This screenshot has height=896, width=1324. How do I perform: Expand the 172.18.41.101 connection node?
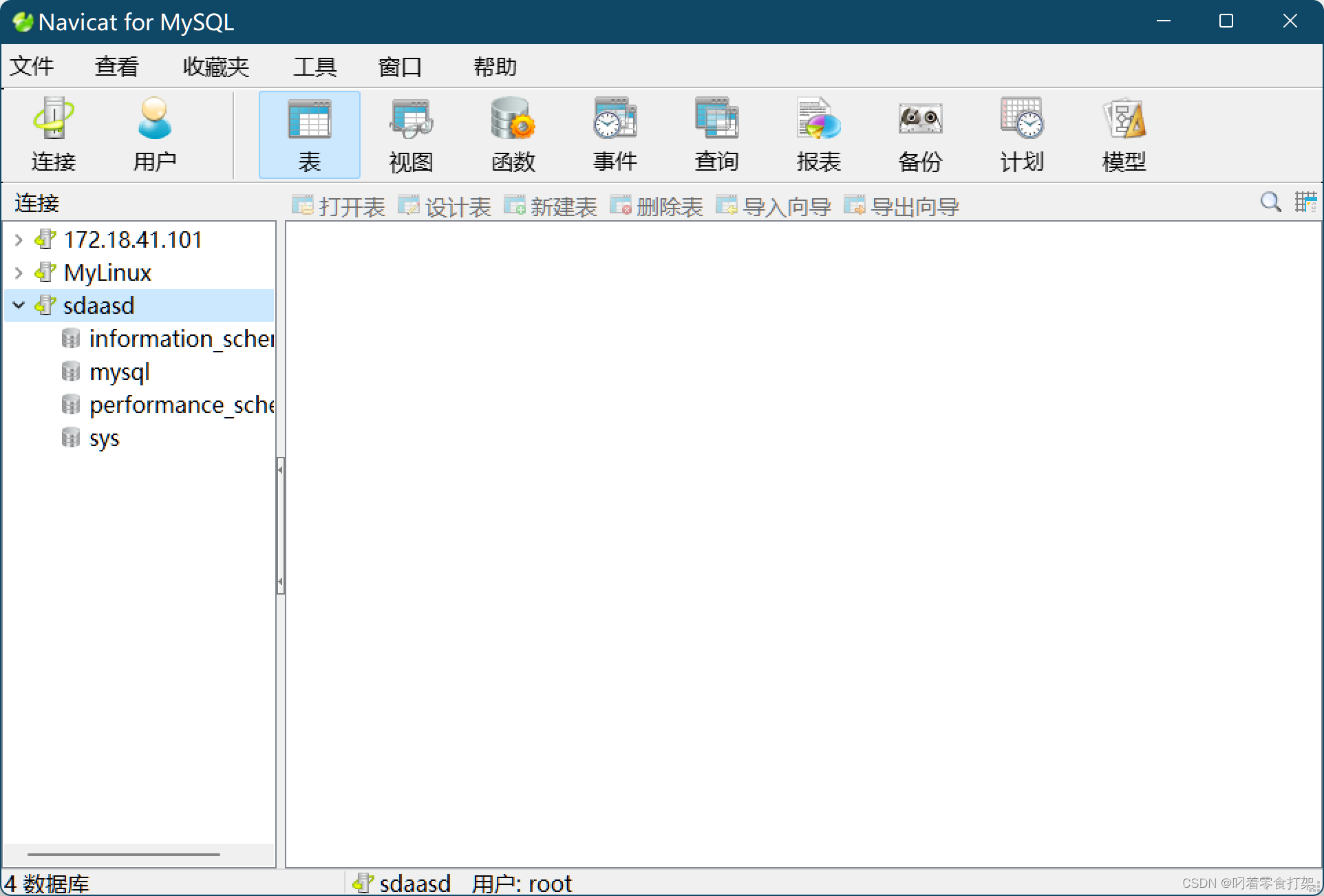[19, 239]
